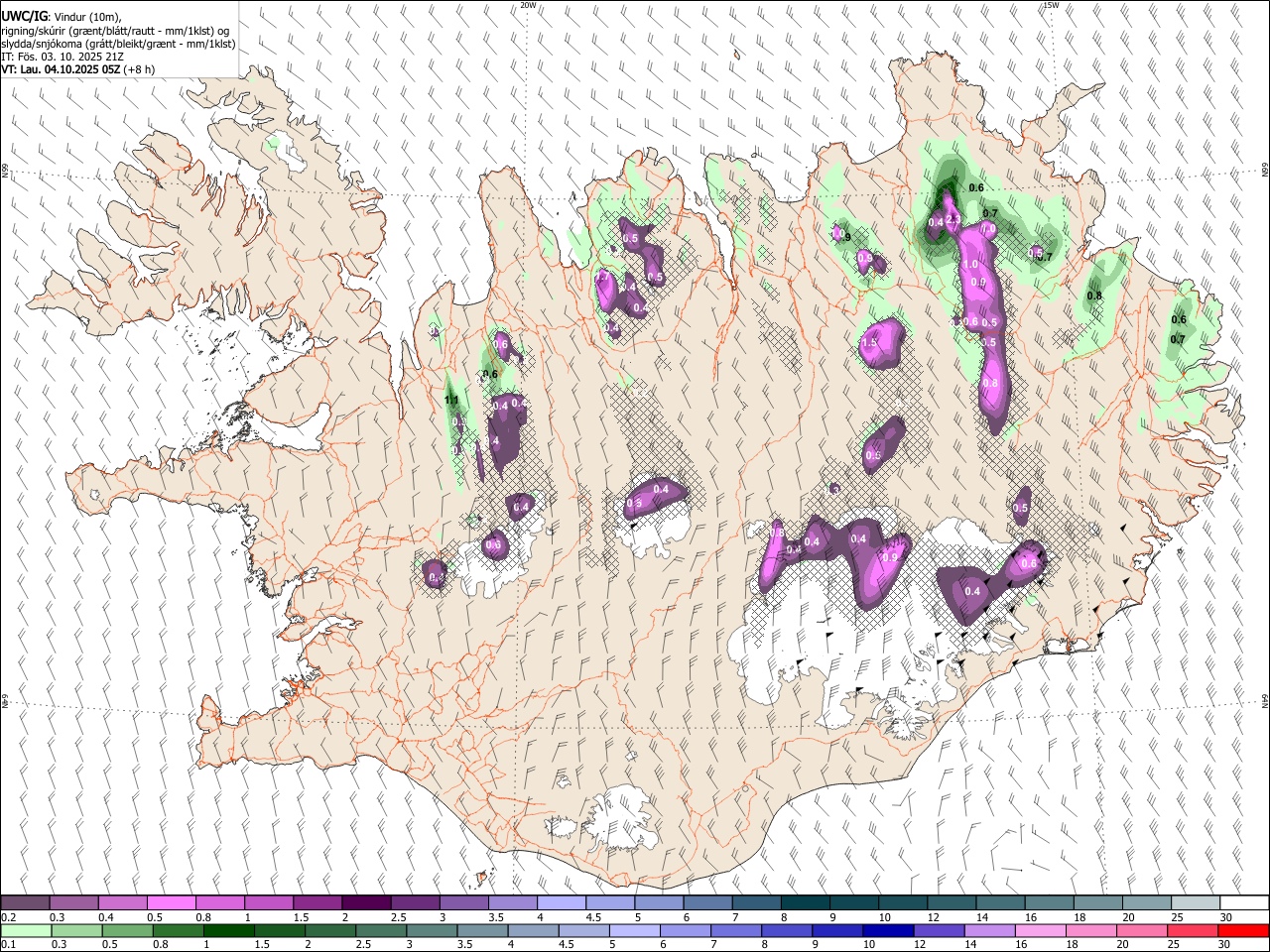Click the 'rigning/skúrir' legend description line
The width and height of the screenshot is (1270, 952).
(116, 31)
